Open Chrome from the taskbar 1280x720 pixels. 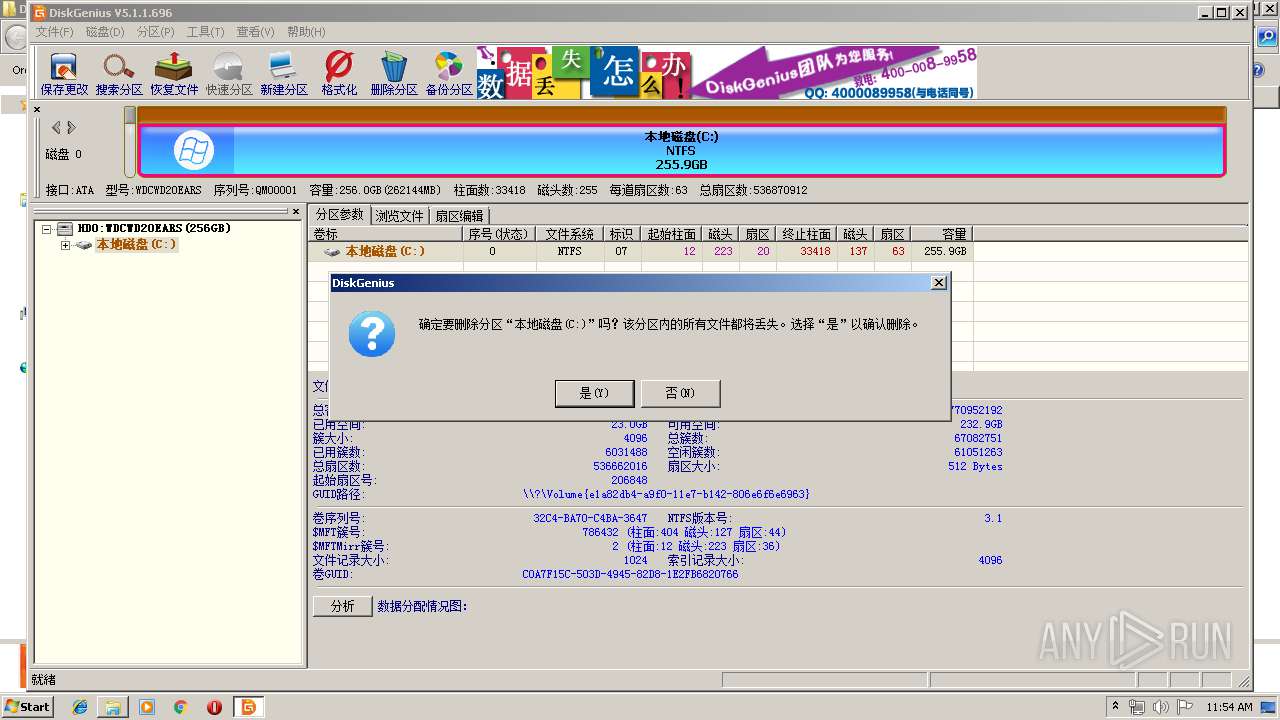(x=180, y=707)
